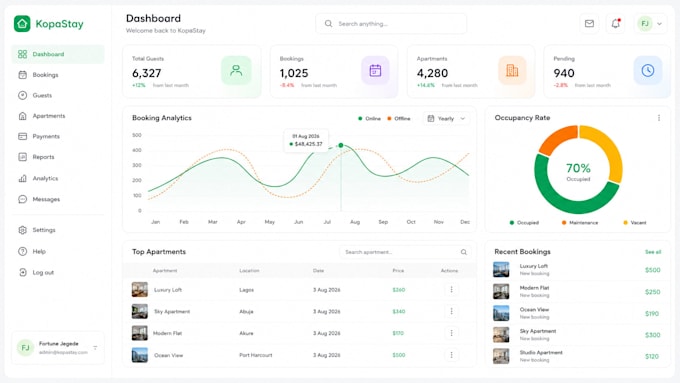Click the Help label in sidebar
This screenshot has width=680, height=383.
point(39,252)
